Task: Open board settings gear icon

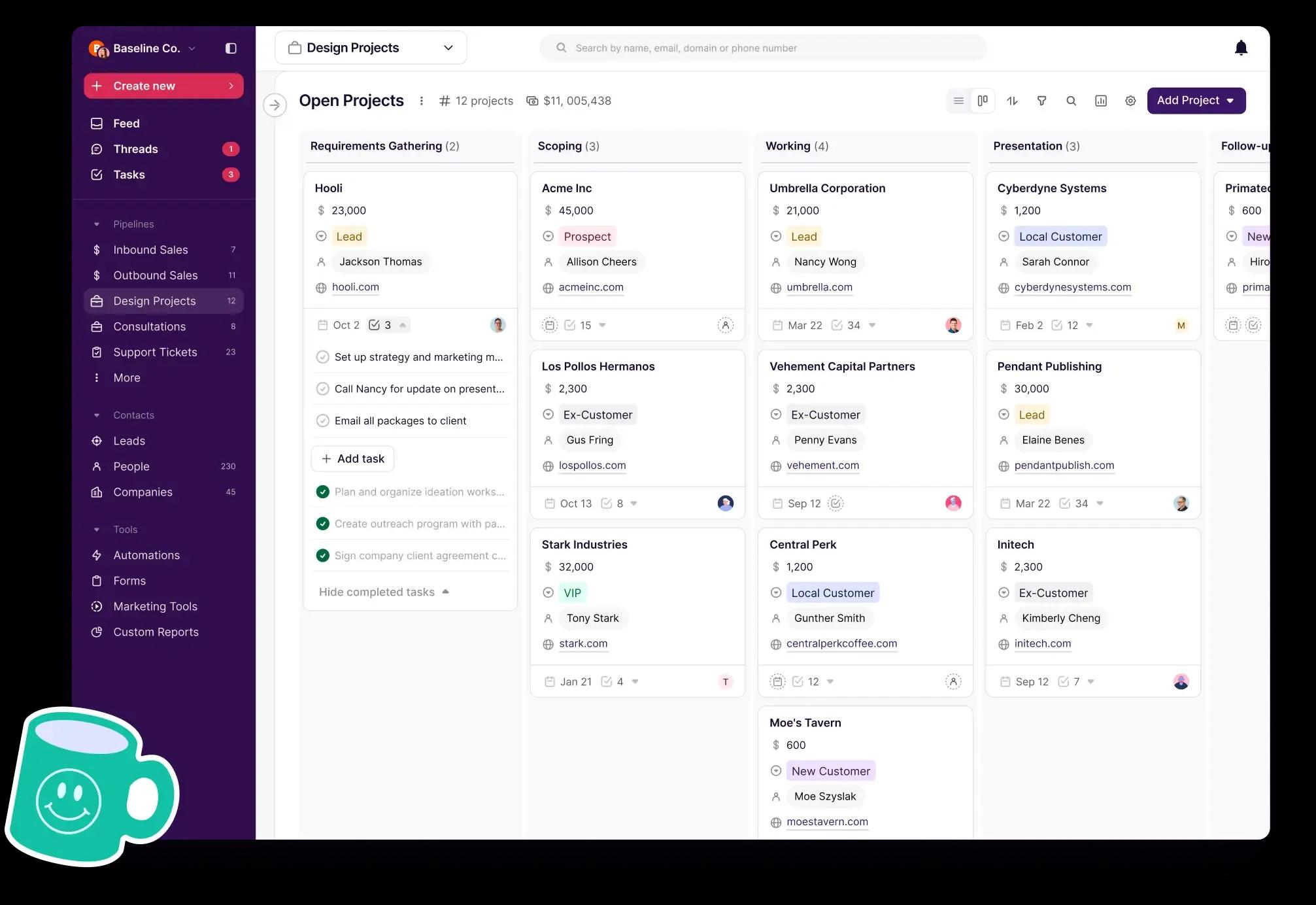Action: point(1130,101)
